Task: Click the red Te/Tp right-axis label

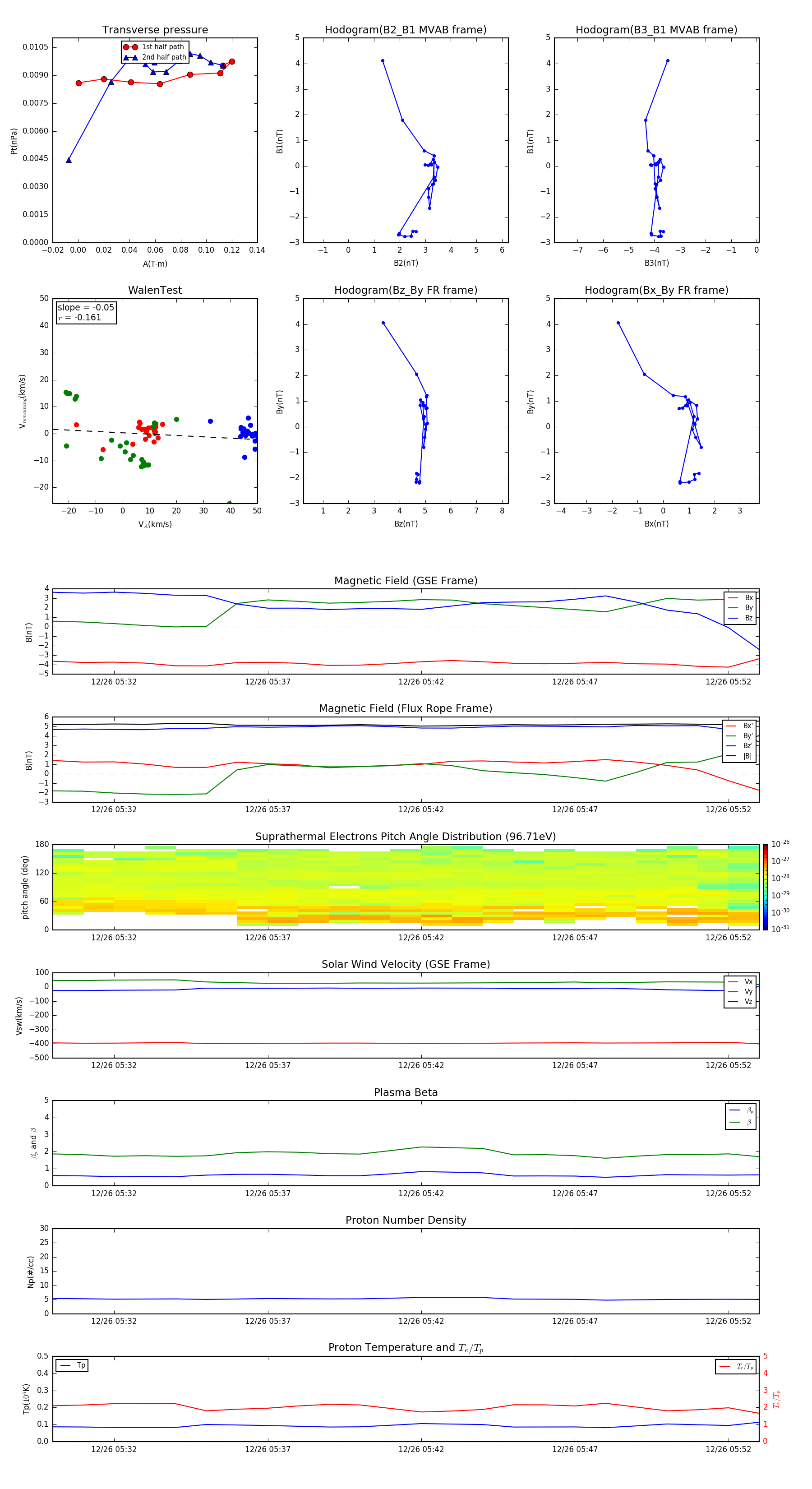Action: (776, 1399)
